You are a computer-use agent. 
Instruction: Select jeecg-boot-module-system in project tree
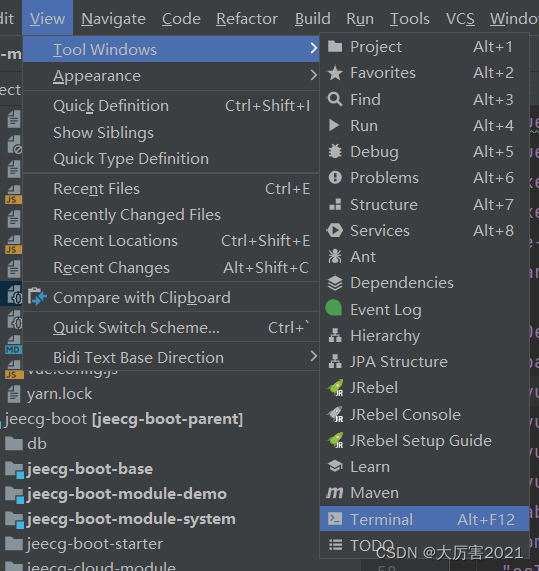[x=131, y=519]
